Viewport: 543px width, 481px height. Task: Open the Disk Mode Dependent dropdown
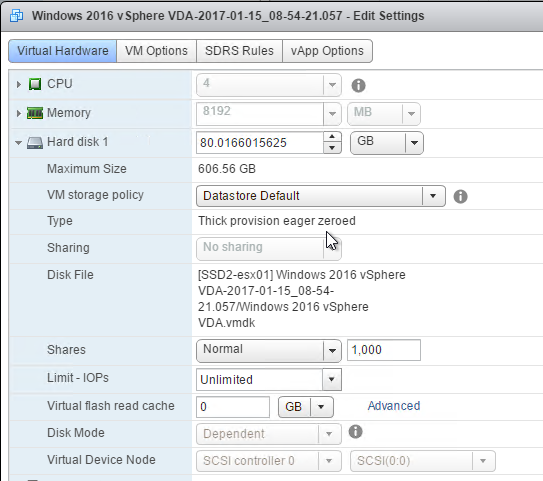click(x=269, y=434)
